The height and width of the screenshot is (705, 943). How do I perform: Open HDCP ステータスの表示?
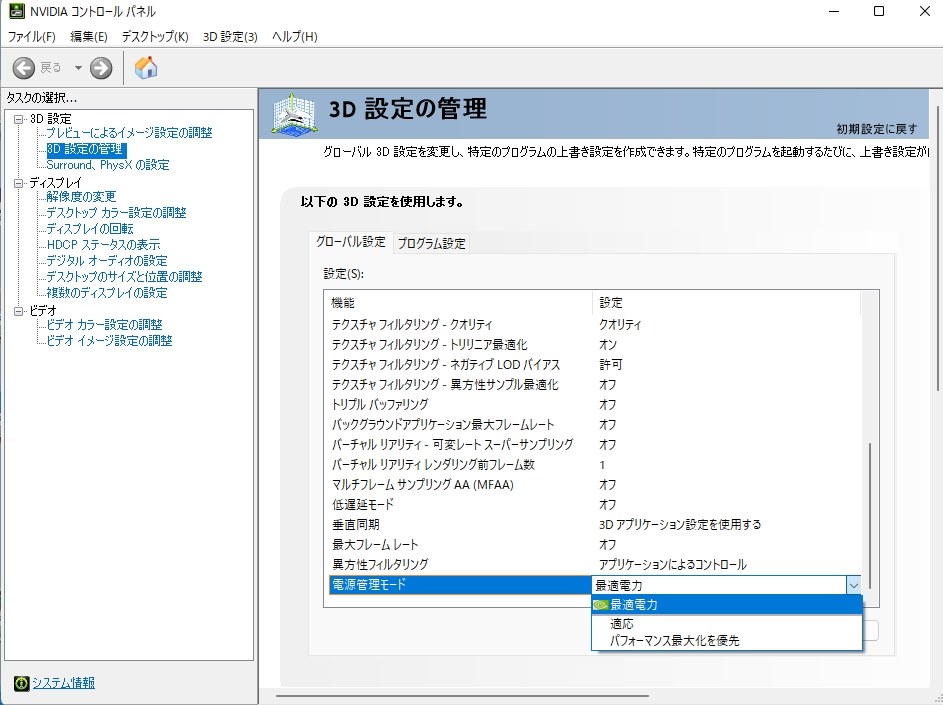pos(103,245)
